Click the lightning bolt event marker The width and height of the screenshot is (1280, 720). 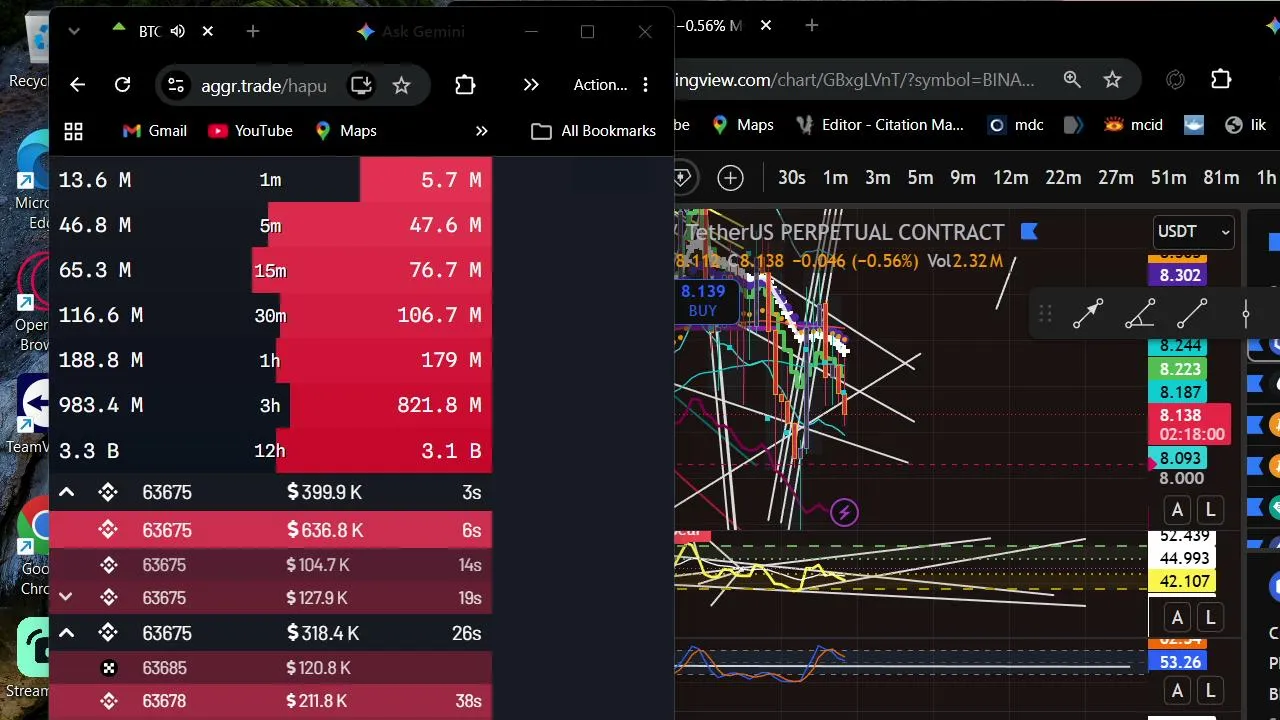tap(844, 513)
